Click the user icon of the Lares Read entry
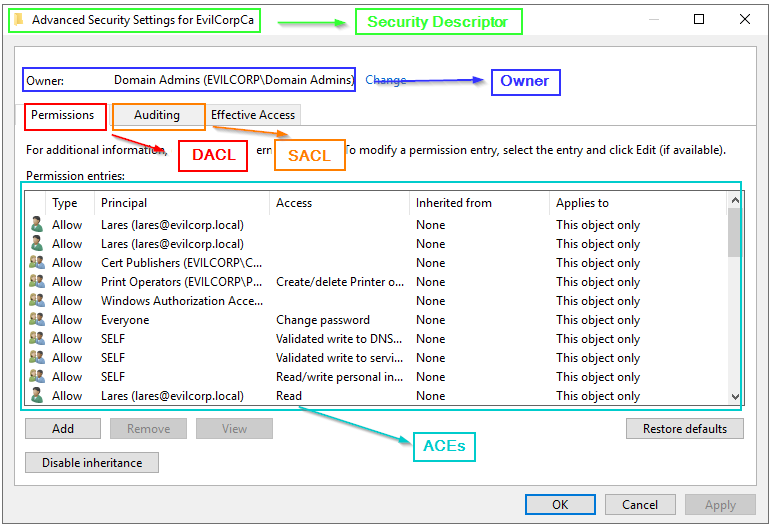This screenshot has height=528, width=773. pos(37,396)
